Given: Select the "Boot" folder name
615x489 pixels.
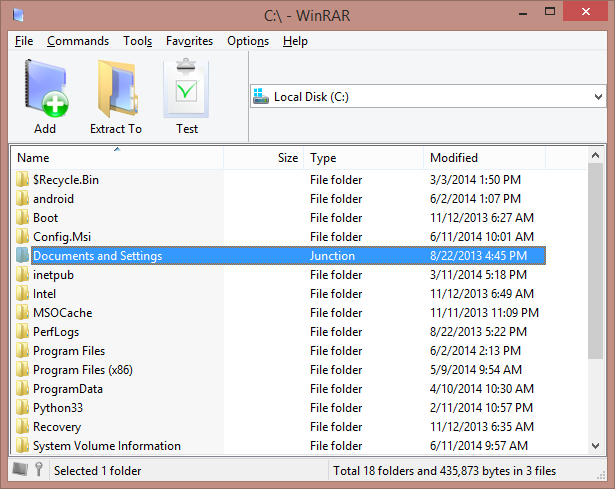Looking at the screenshot, I should (45, 218).
